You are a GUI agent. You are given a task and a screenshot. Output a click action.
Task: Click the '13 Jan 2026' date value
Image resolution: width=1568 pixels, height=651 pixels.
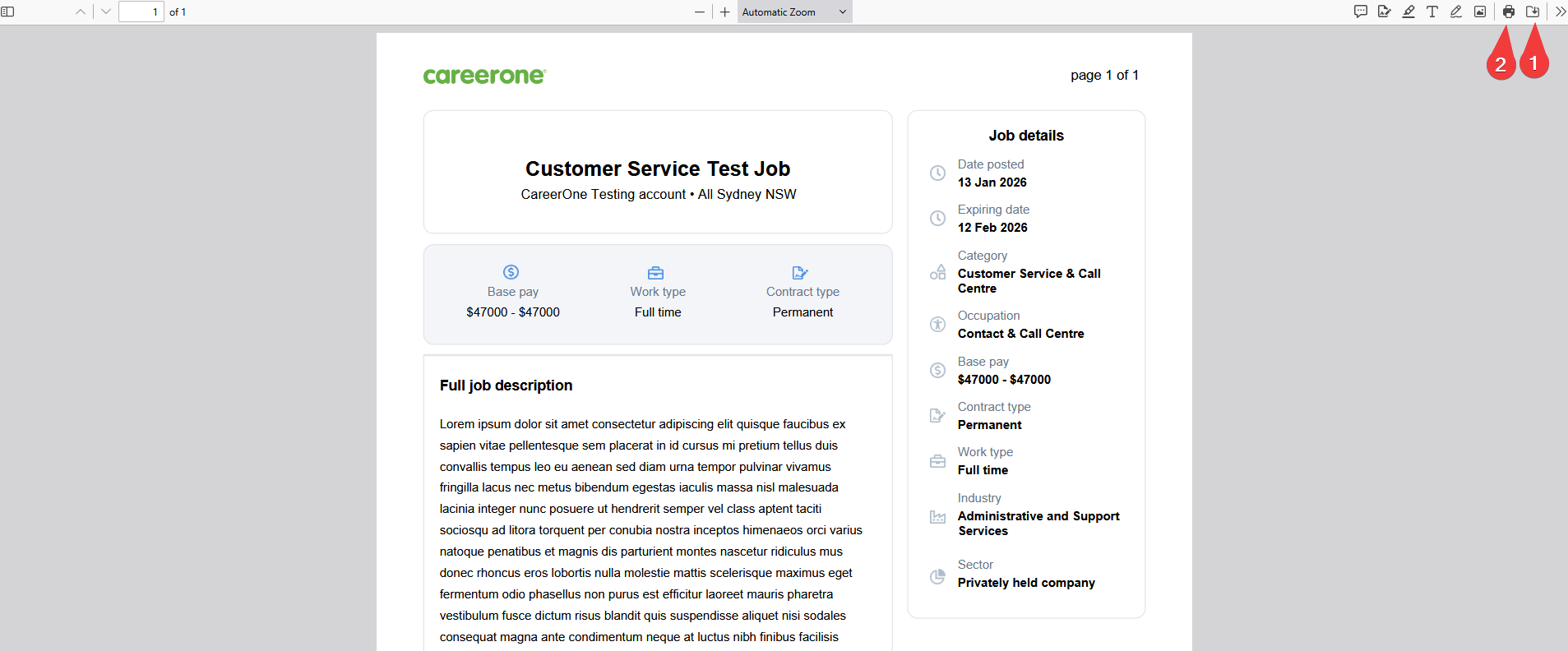click(x=992, y=182)
